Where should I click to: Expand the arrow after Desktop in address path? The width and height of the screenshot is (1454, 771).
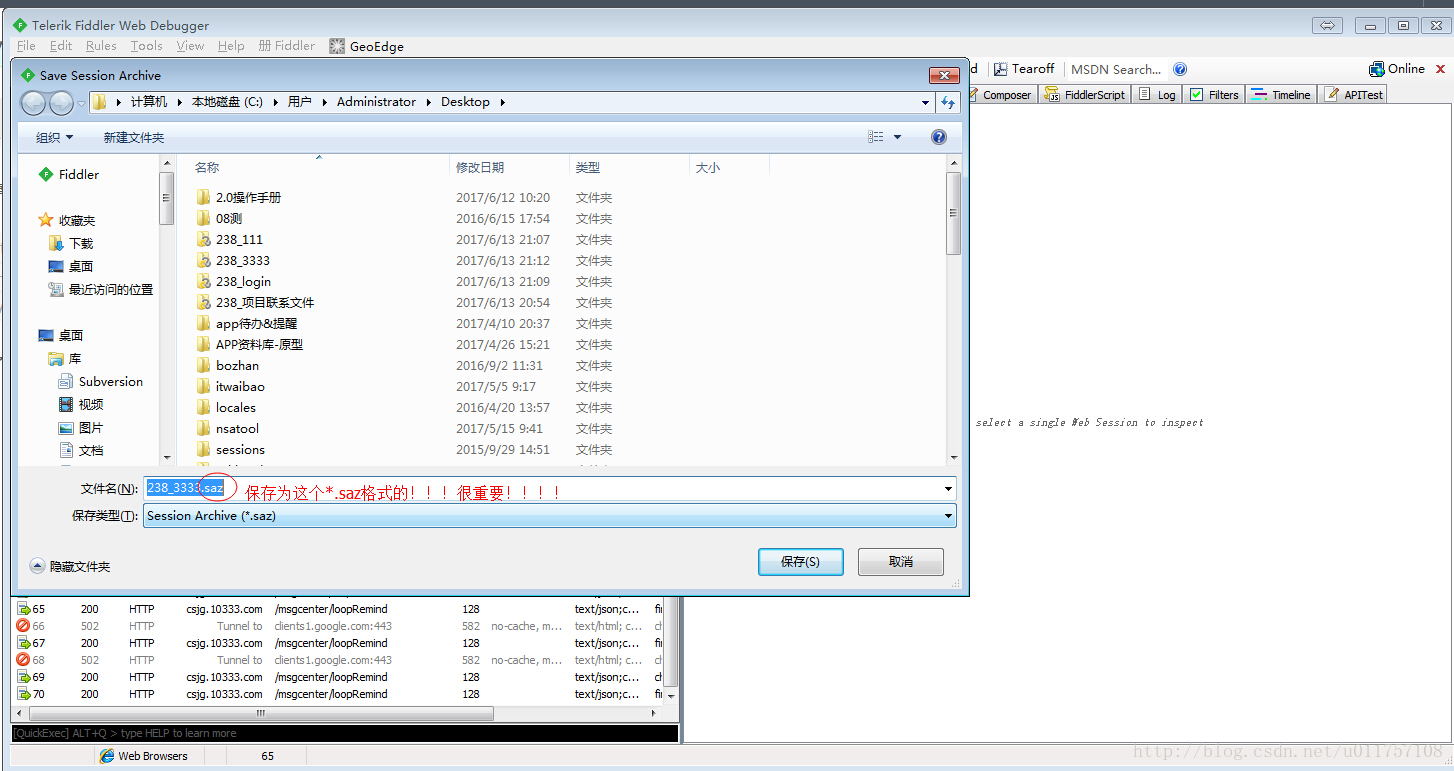tap(502, 102)
